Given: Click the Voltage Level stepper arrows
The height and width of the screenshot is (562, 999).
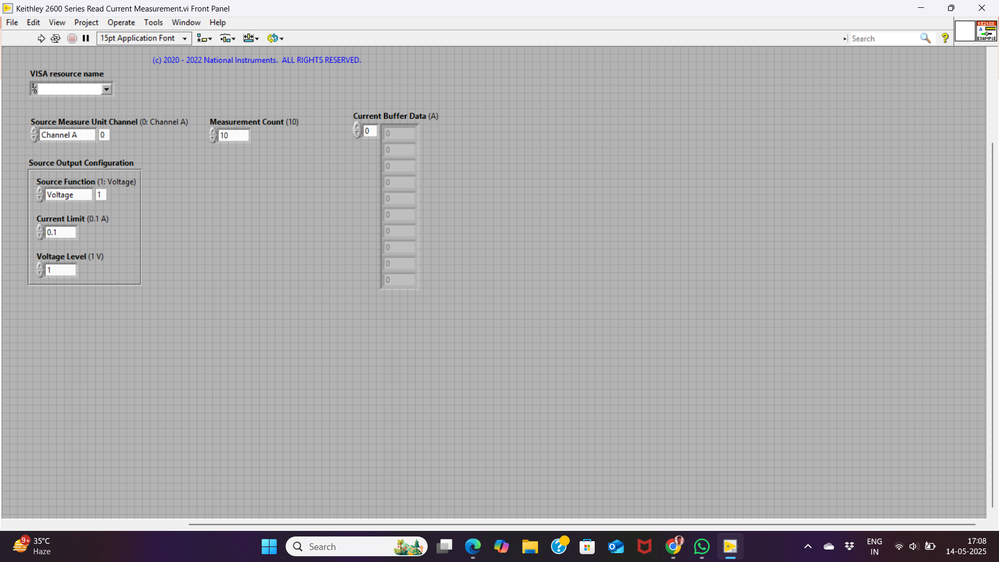Looking at the screenshot, I should click(x=40, y=270).
